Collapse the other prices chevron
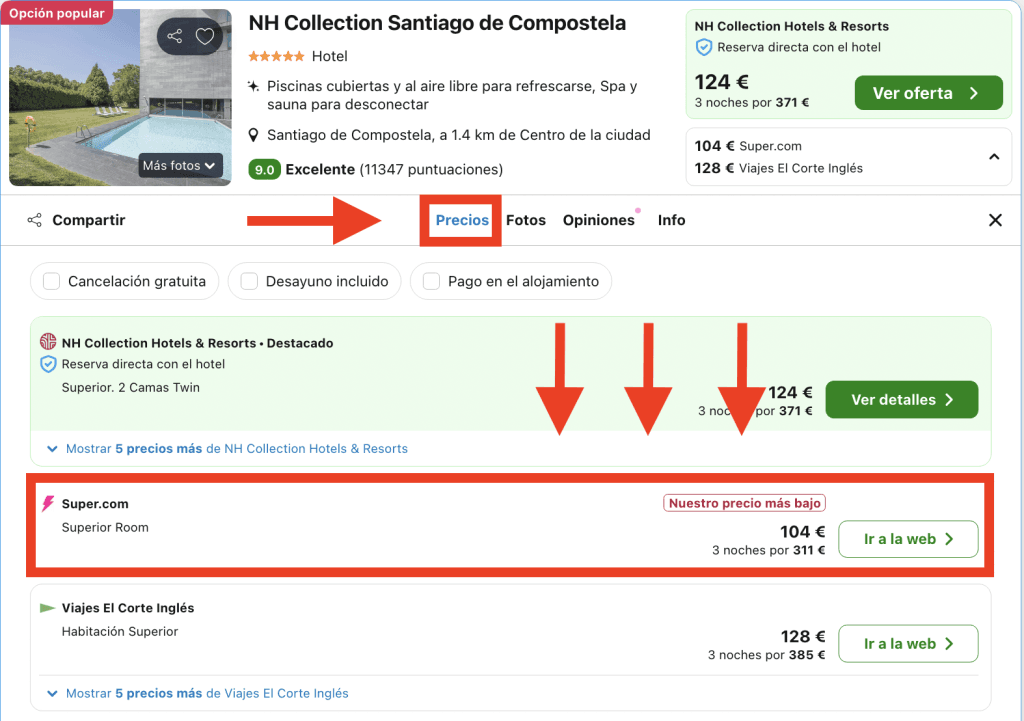Viewport: 1024px width, 721px height. tap(994, 157)
